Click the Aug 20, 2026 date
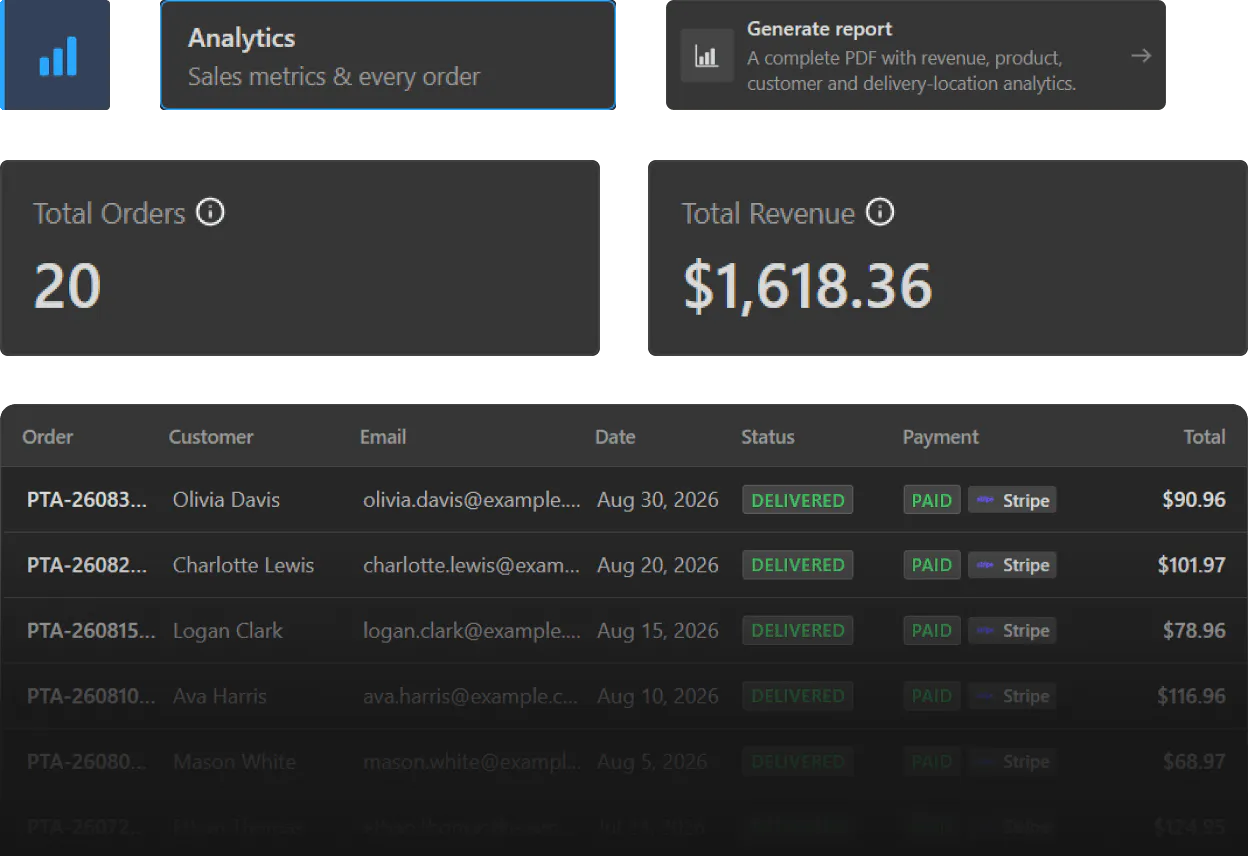This screenshot has height=856, width=1248. point(658,565)
